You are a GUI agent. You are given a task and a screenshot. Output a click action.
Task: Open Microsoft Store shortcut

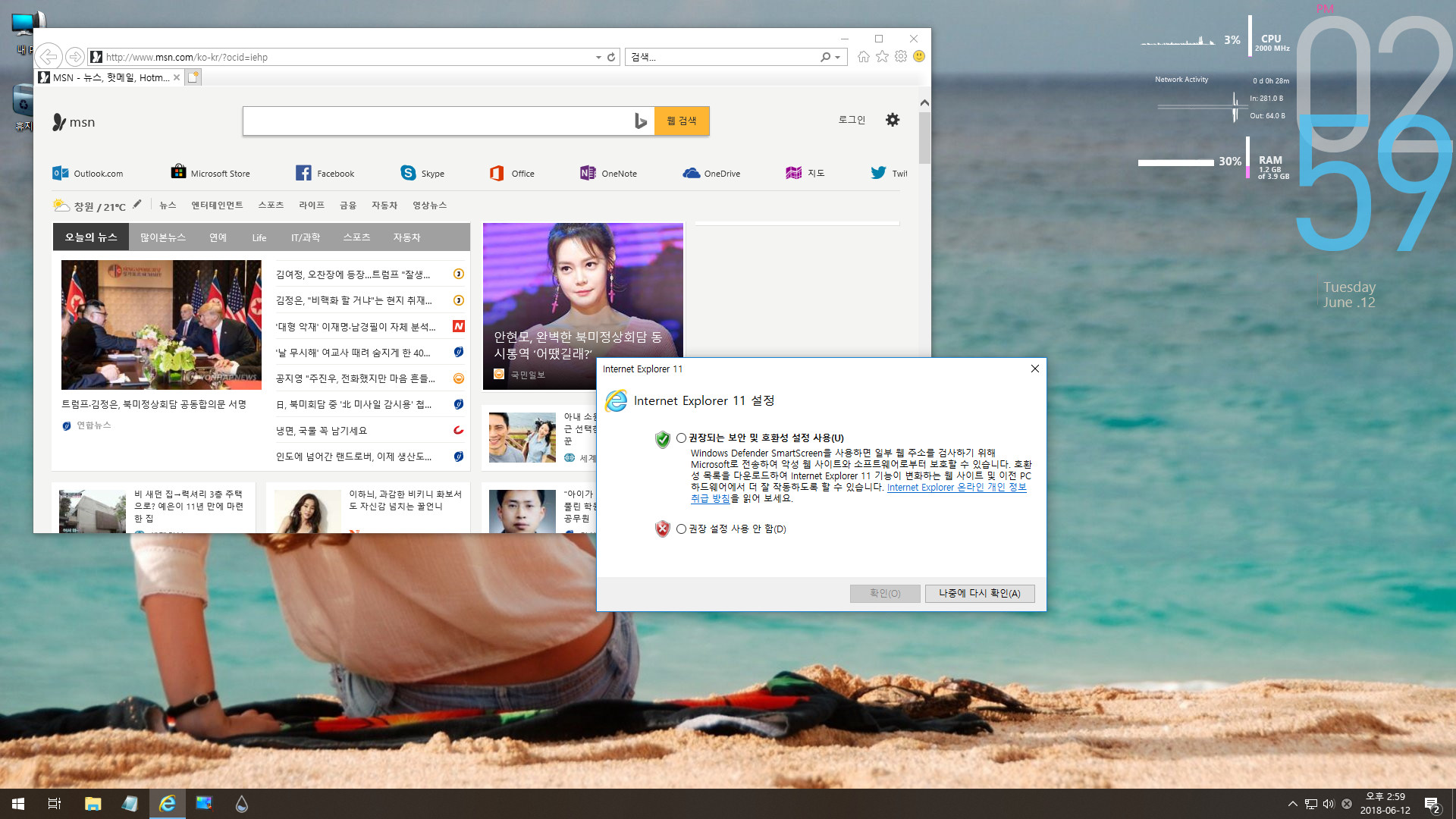click(x=211, y=173)
